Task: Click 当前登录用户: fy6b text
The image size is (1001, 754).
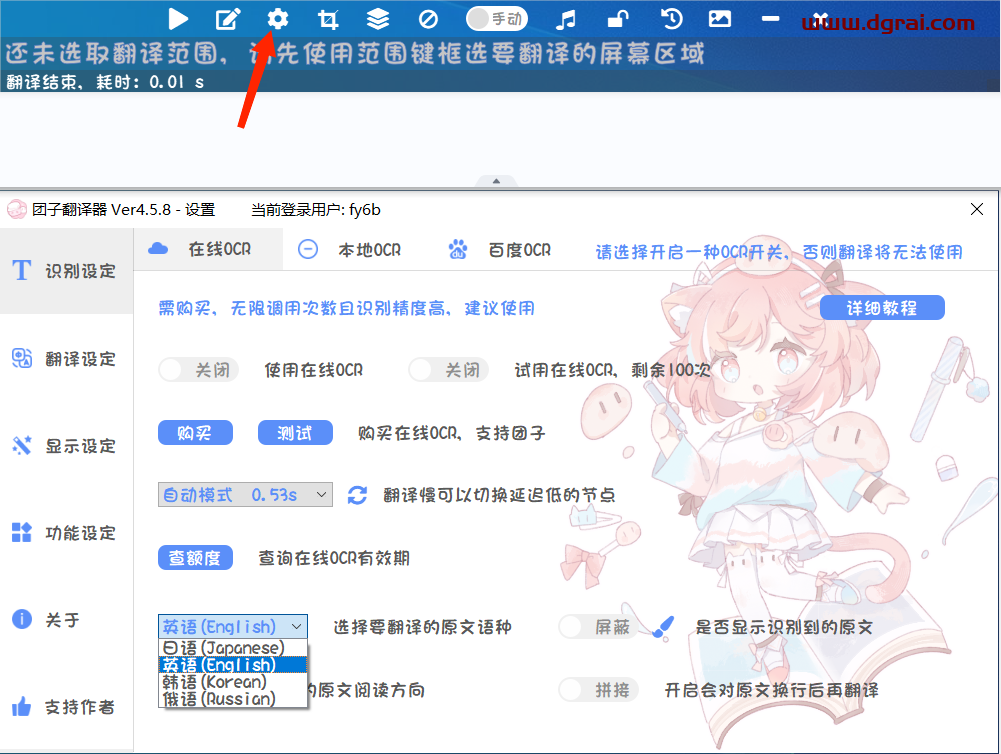Action: 316,209
